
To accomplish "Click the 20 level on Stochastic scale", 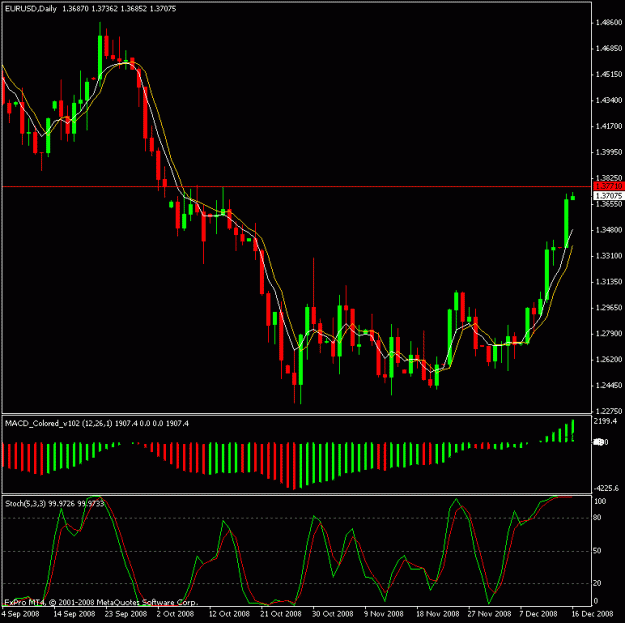I will [x=597, y=583].
